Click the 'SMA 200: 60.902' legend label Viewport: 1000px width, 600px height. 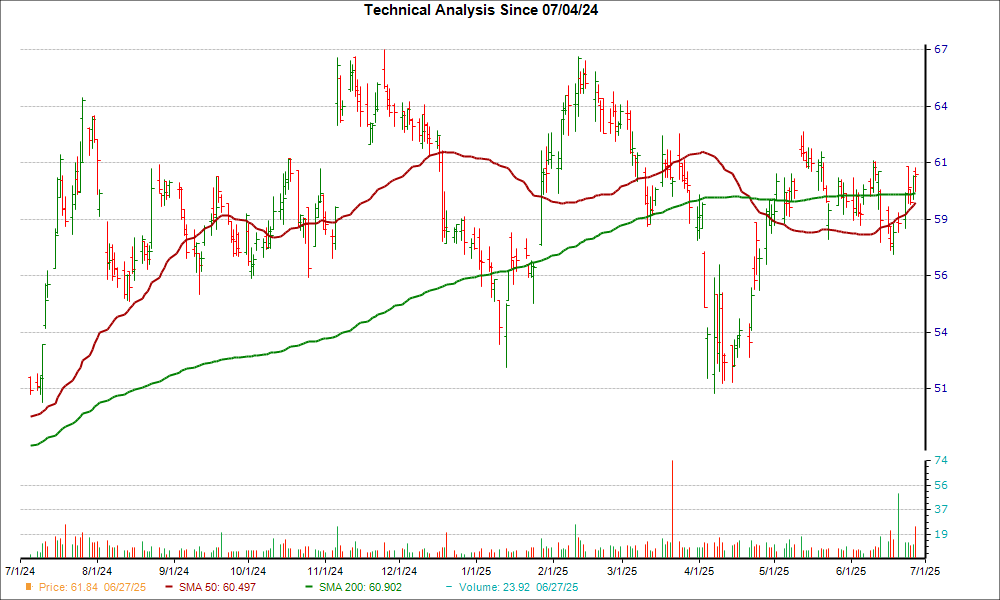click(x=360, y=587)
